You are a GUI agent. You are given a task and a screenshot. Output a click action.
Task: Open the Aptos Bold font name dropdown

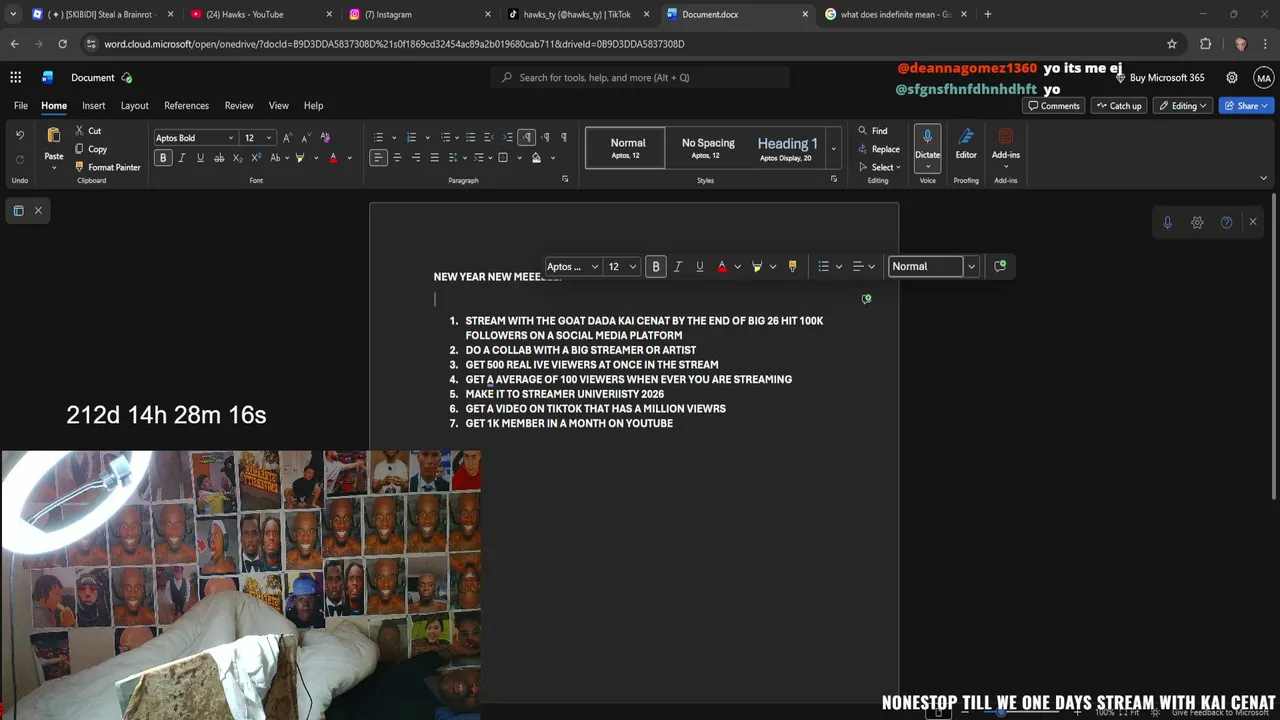(x=231, y=138)
